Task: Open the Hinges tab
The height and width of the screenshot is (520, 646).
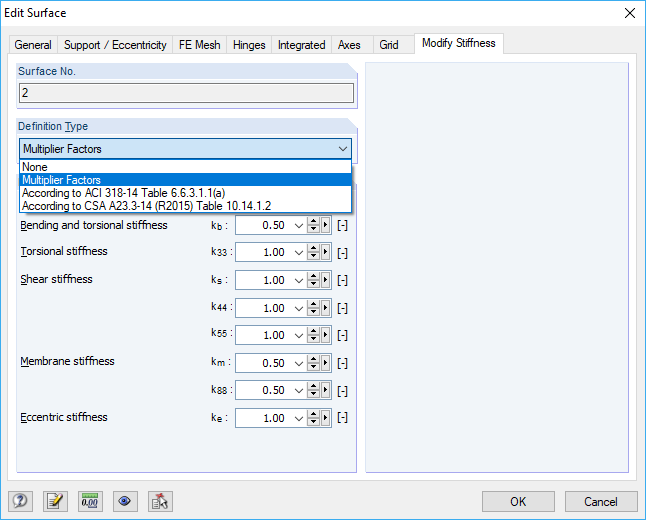Action: [x=249, y=45]
